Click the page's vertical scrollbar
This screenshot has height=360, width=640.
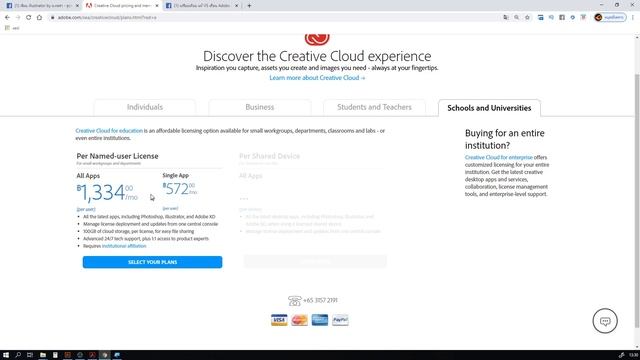pos(637,200)
